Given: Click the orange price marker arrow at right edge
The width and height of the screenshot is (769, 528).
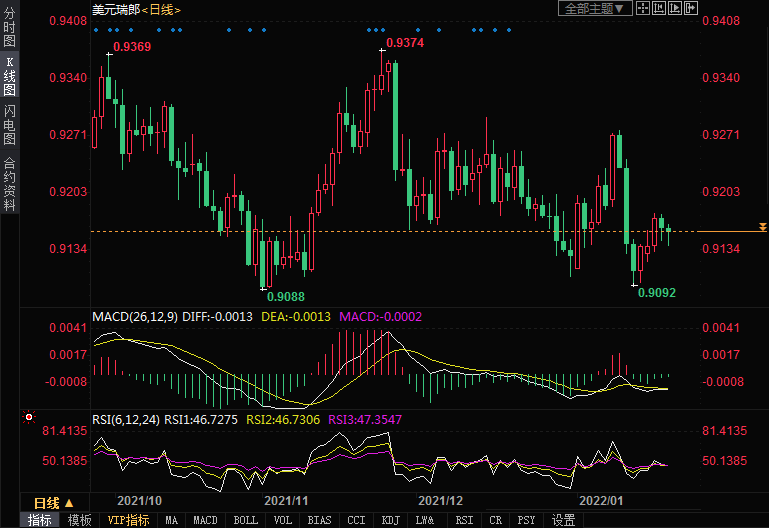Looking at the screenshot, I should click(763, 228).
